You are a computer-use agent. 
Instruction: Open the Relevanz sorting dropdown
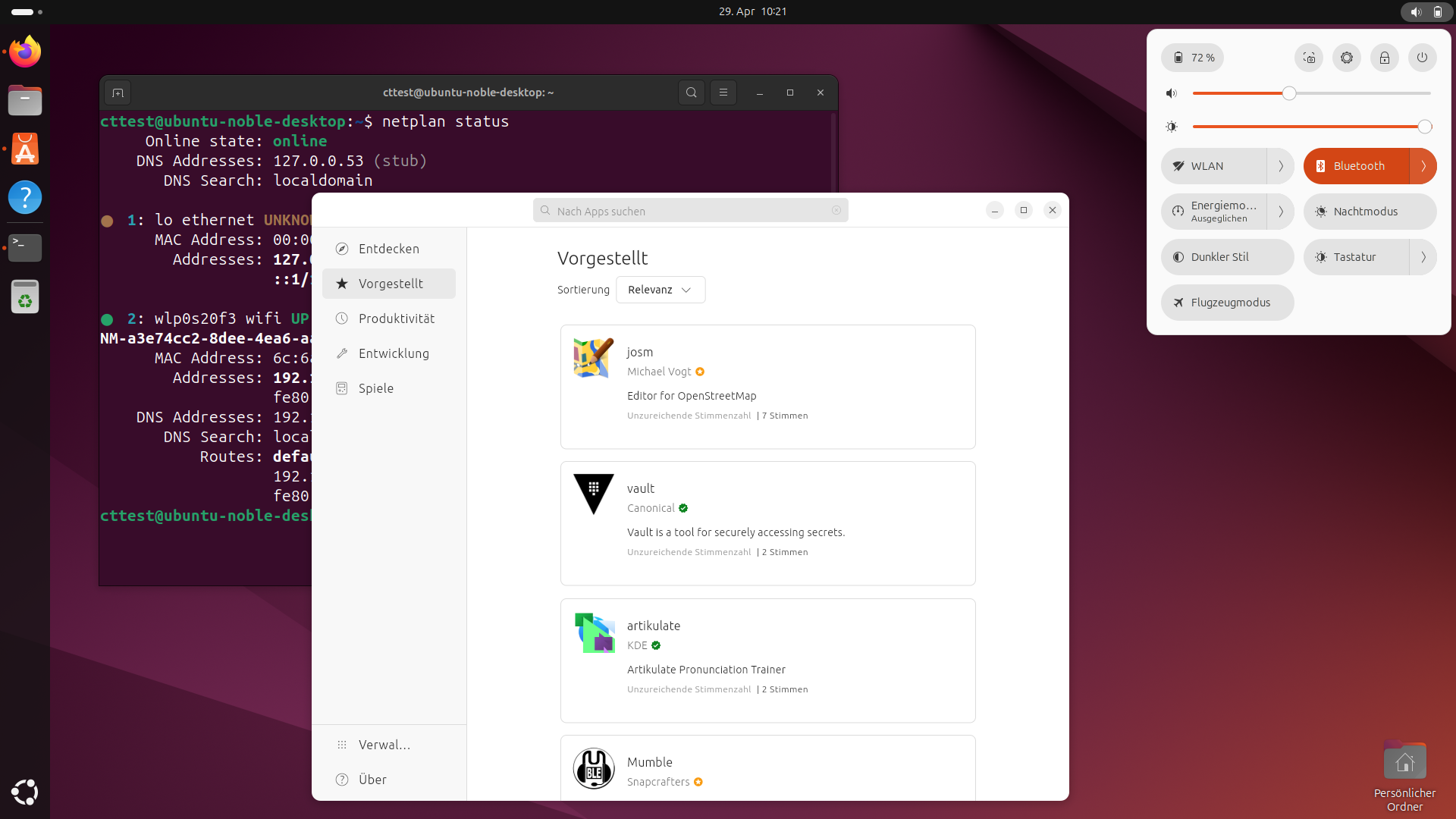click(x=660, y=290)
